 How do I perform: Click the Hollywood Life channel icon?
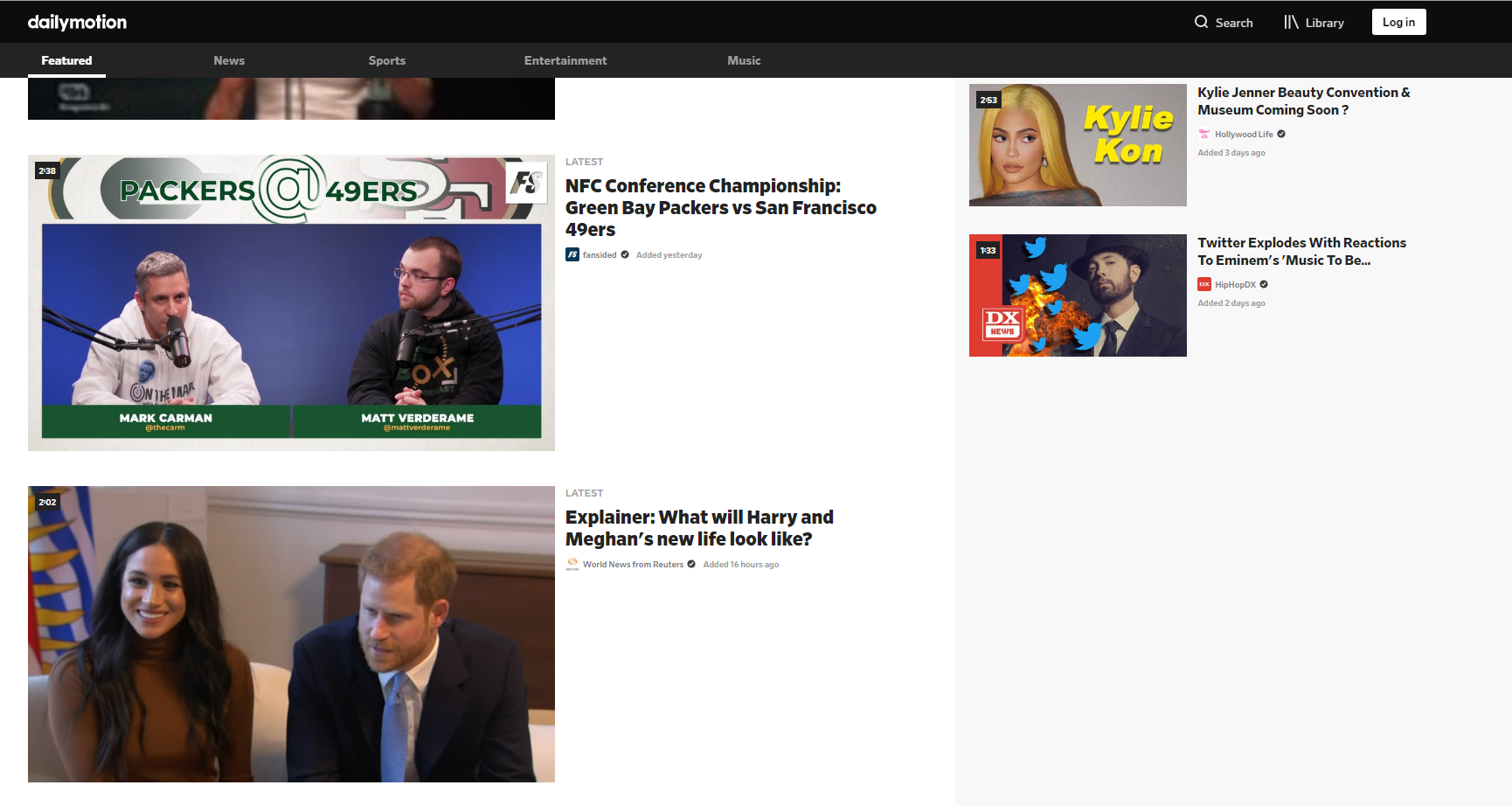point(1204,134)
